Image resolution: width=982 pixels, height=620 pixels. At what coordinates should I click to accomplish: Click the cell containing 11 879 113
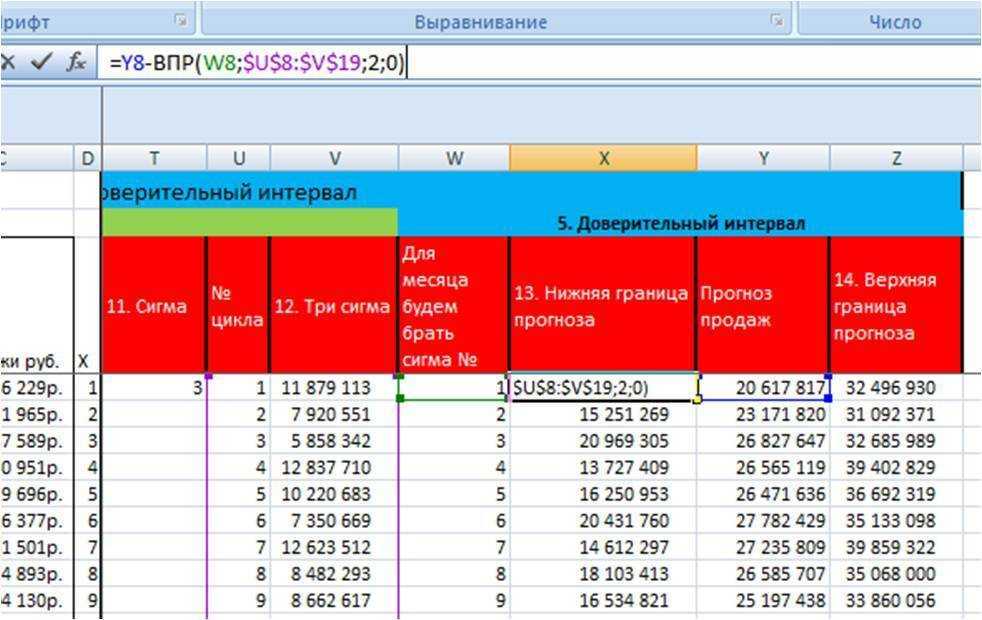[x=334, y=388]
